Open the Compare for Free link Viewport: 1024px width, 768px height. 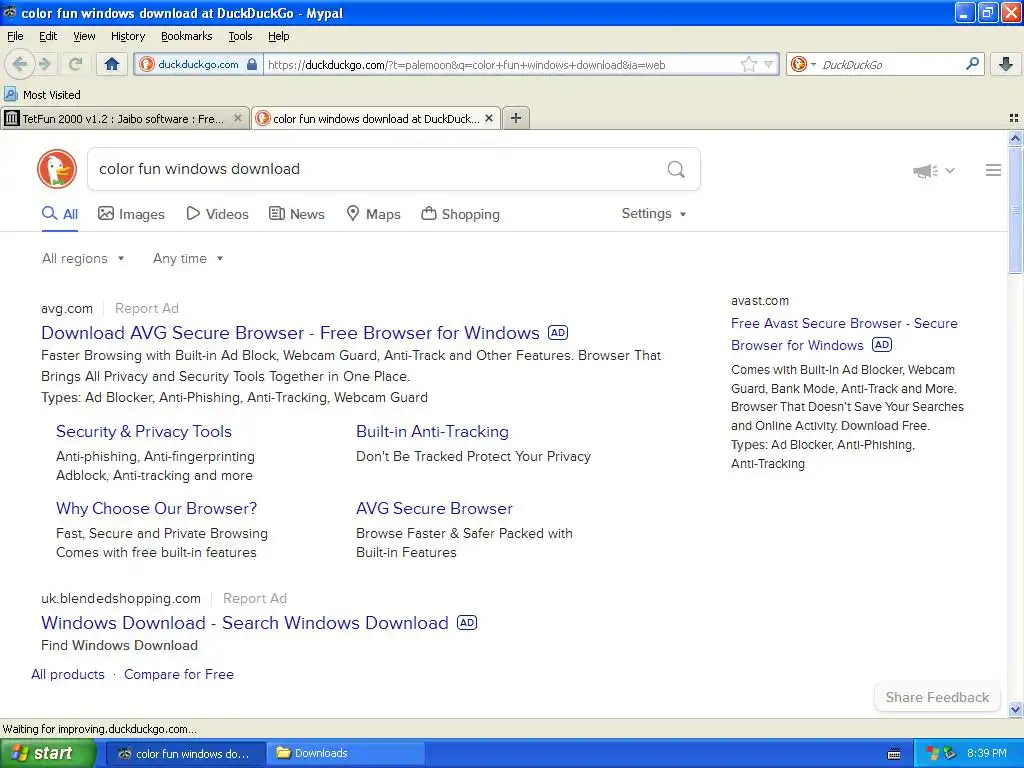coord(179,675)
